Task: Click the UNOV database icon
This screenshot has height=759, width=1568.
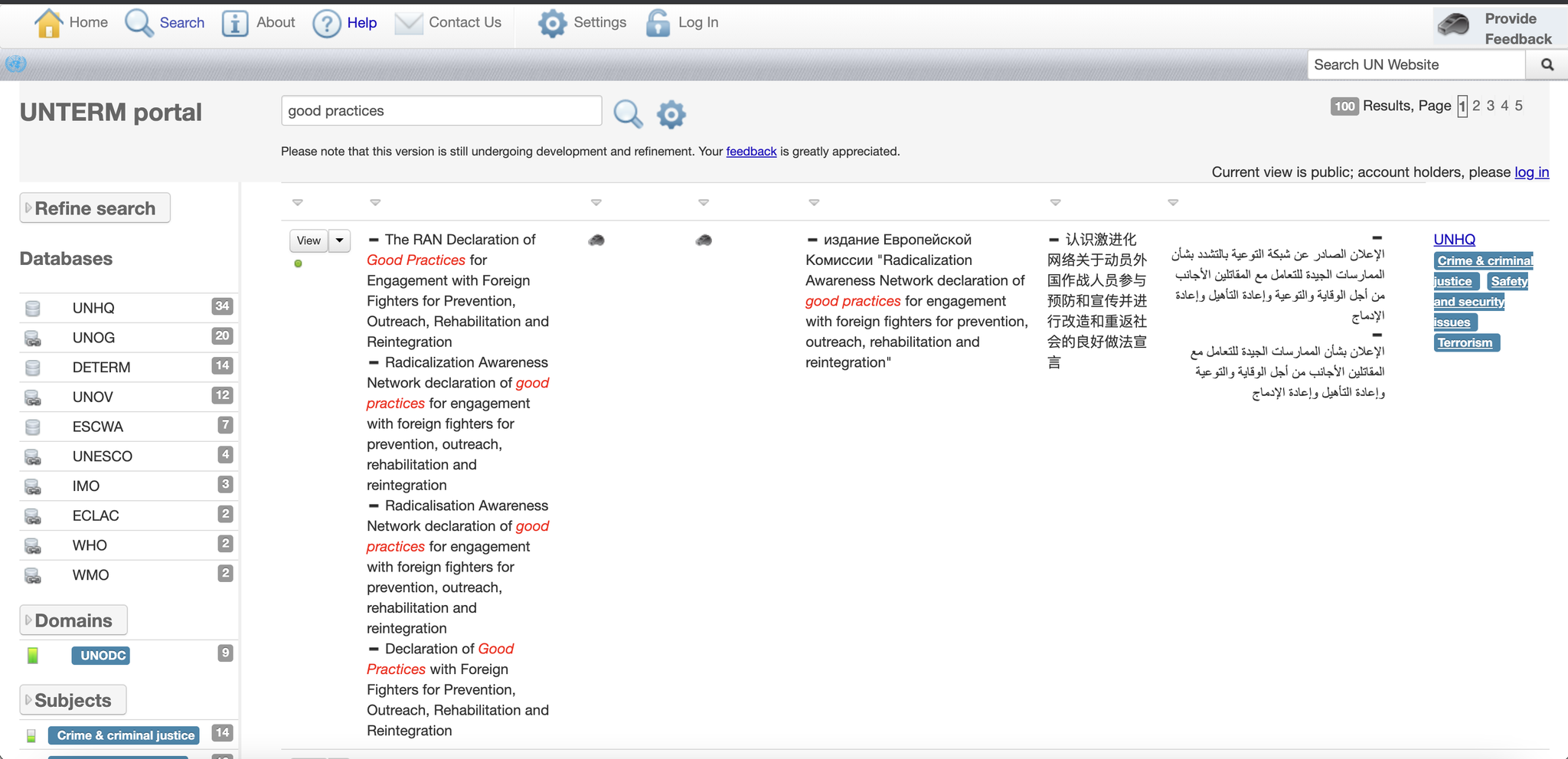Action: 33,397
